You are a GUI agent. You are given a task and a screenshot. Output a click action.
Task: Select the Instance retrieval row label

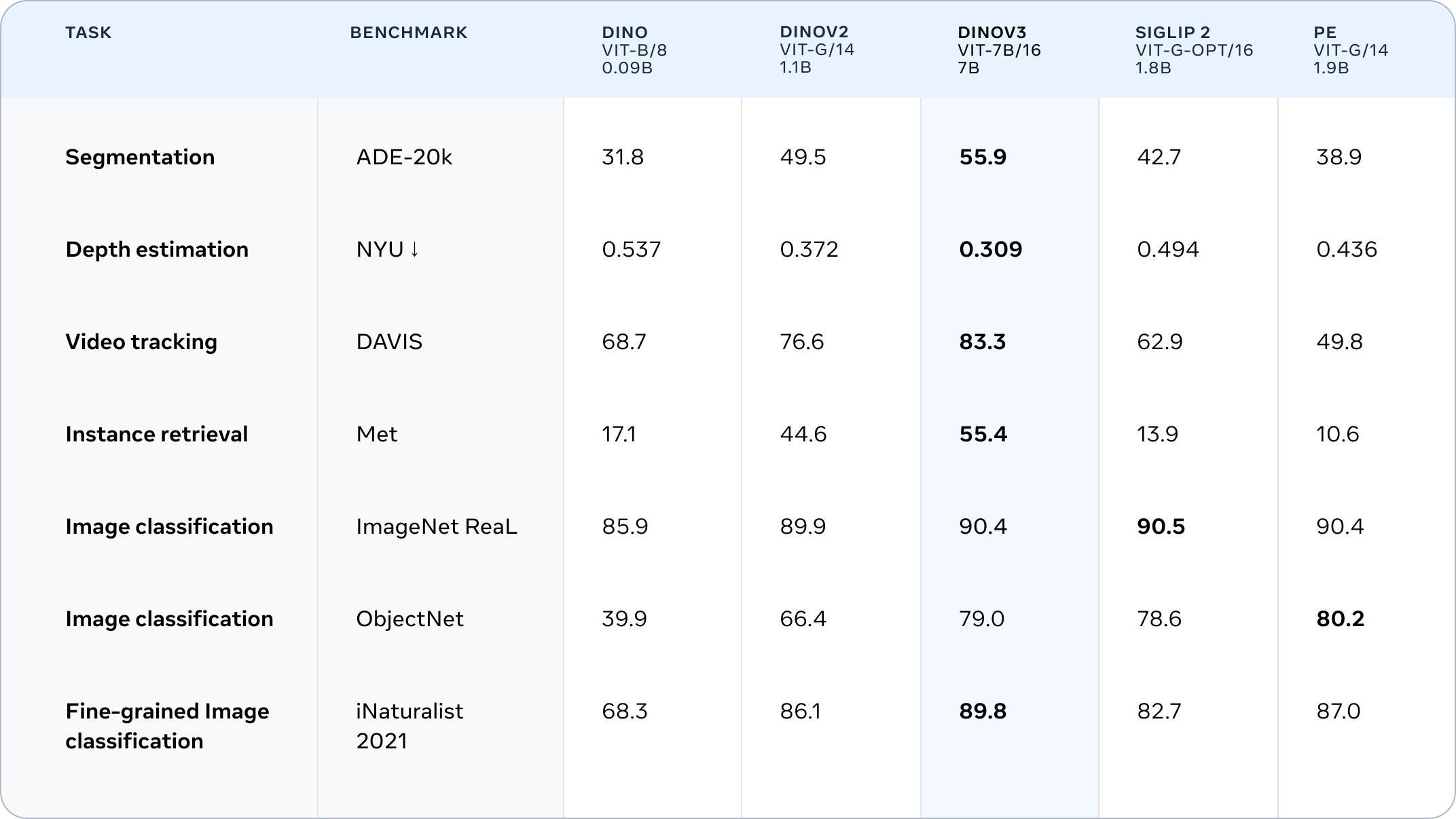(157, 435)
